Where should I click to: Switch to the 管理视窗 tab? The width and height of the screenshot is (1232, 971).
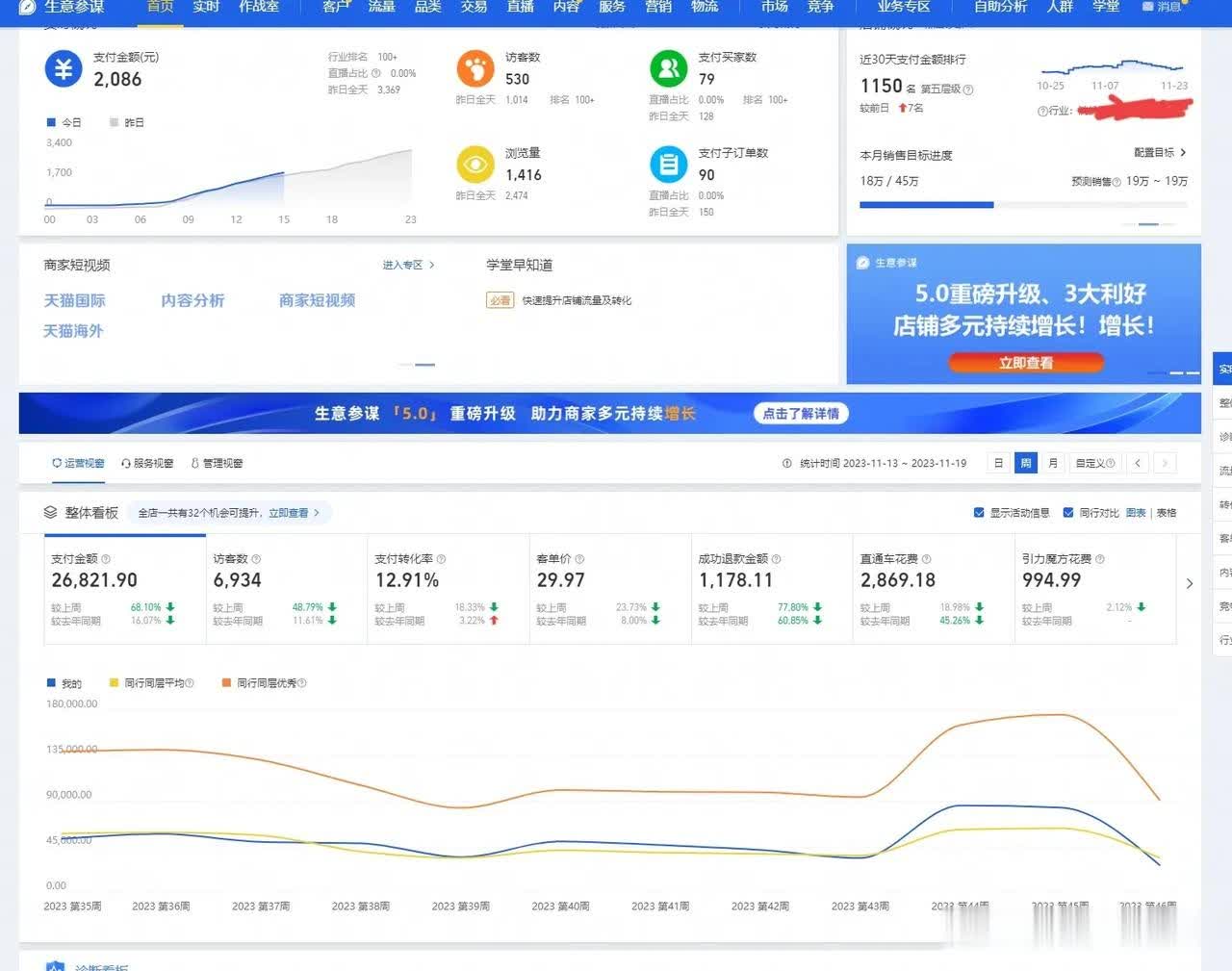click(x=217, y=464)
